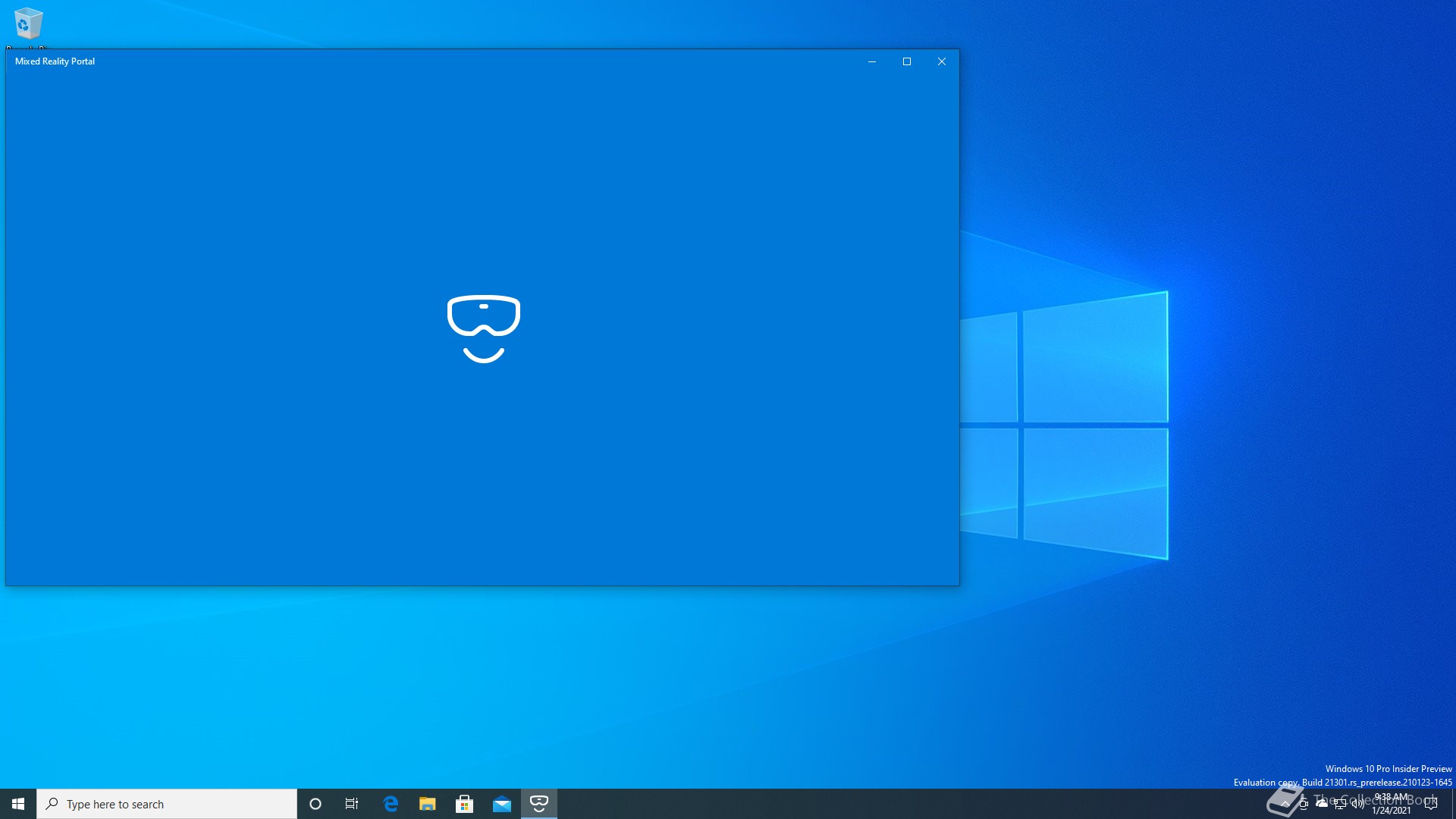
Task: Minimize the Mixed Reality Portal window
Action: point(872,61)
